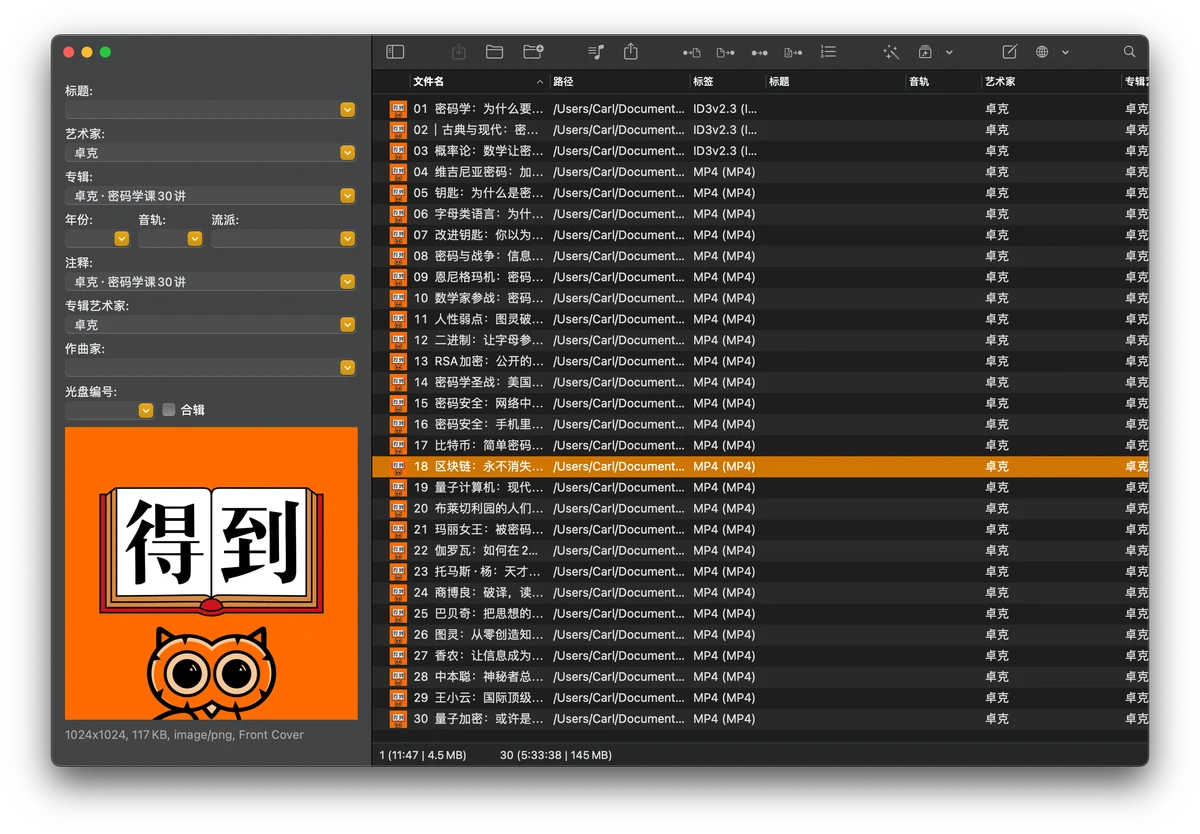Viewport: 1200px width, 834px height.
Task: Click the quick actions box icon
Action: (926, 52)
